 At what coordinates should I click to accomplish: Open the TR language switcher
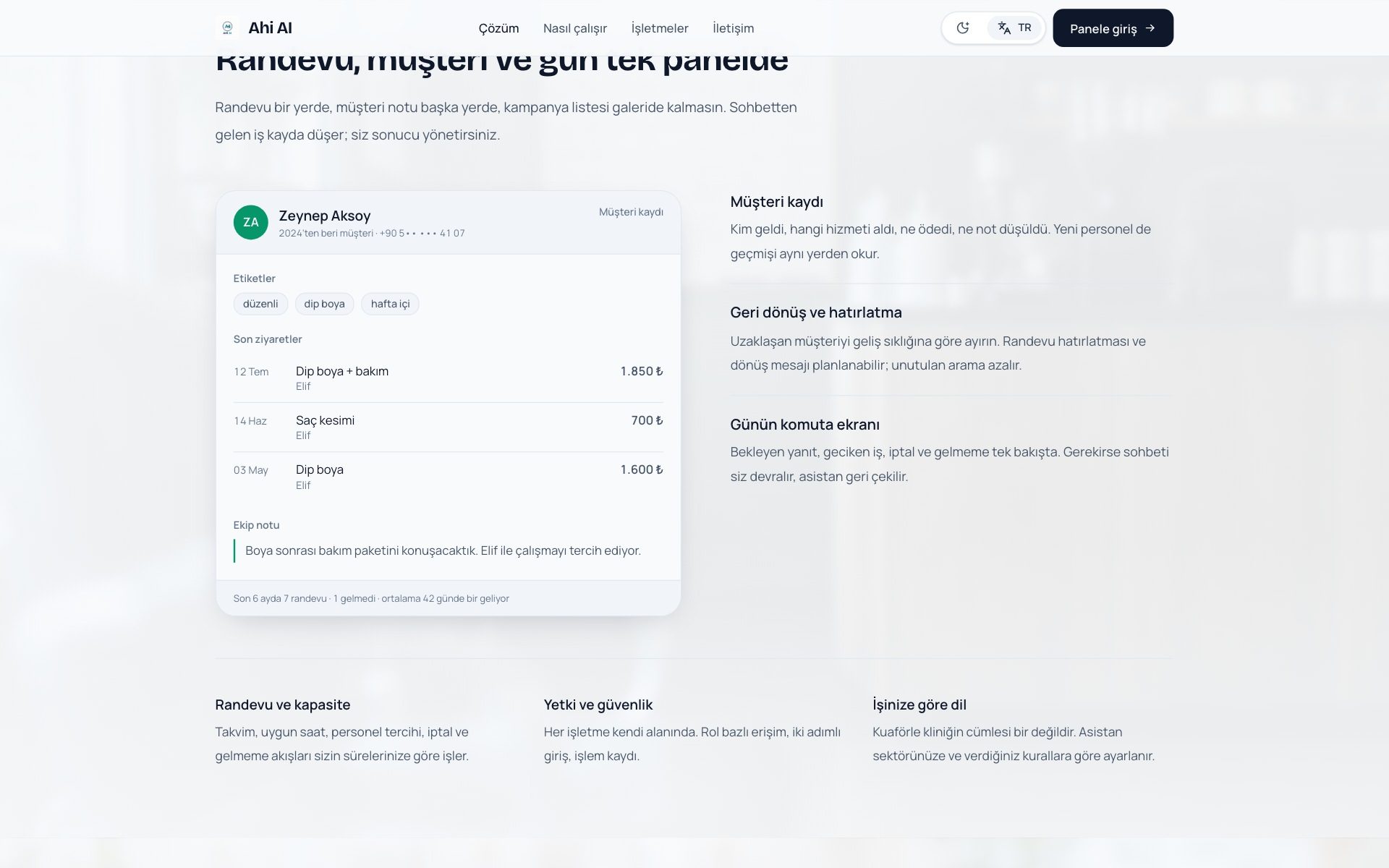point(1014,28)
